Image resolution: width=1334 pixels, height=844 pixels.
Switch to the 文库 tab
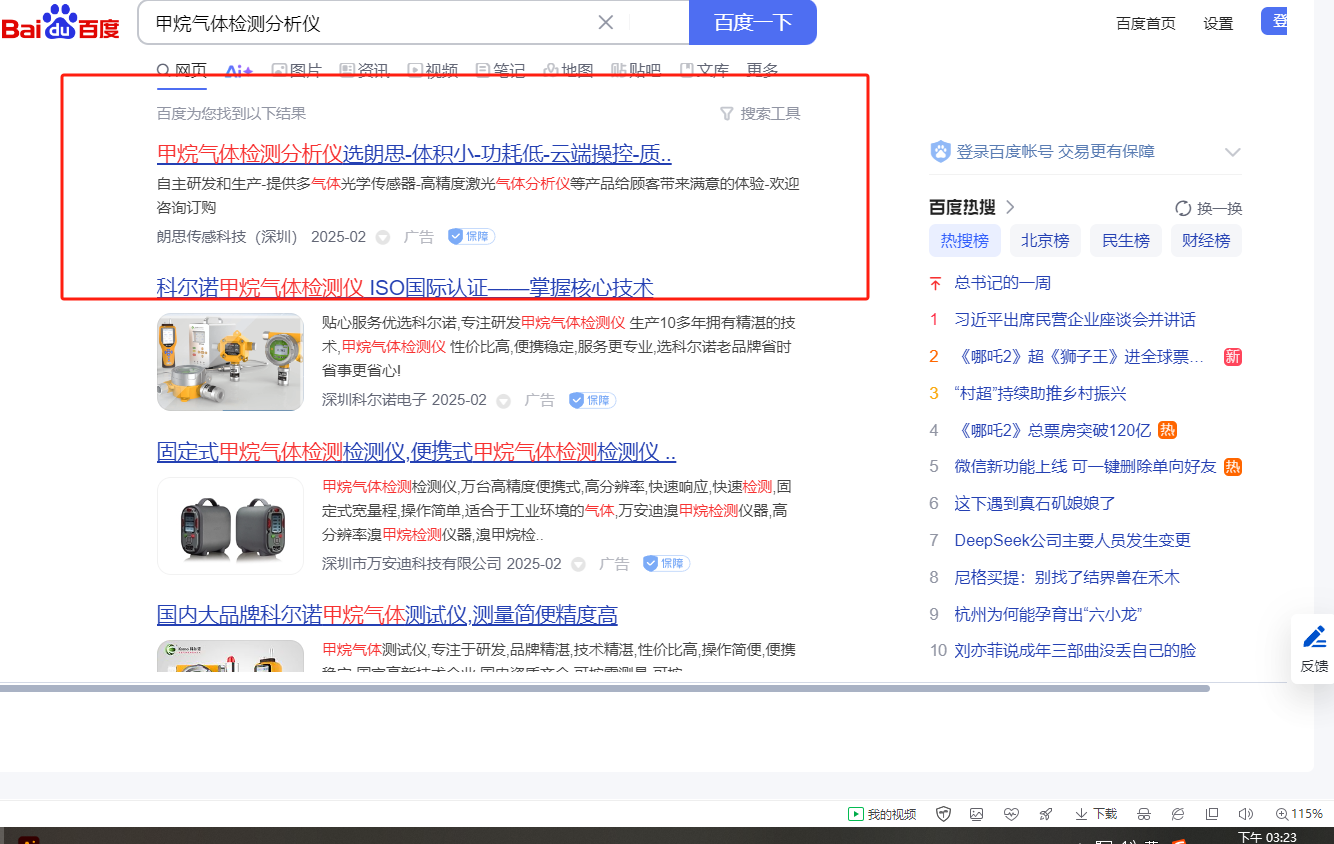click(x=704, y=70)
